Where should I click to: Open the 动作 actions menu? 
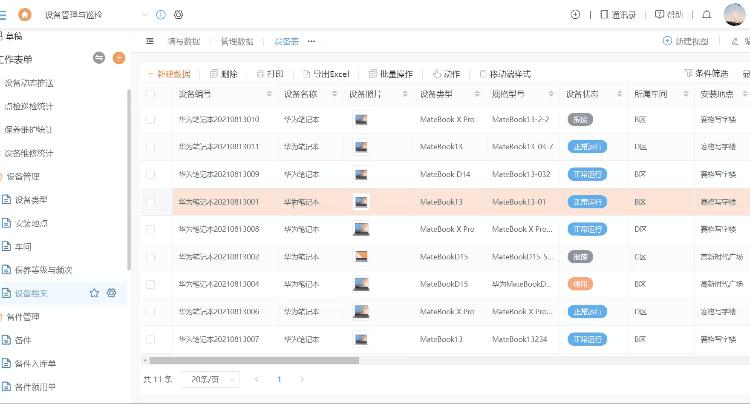(446, 74)
